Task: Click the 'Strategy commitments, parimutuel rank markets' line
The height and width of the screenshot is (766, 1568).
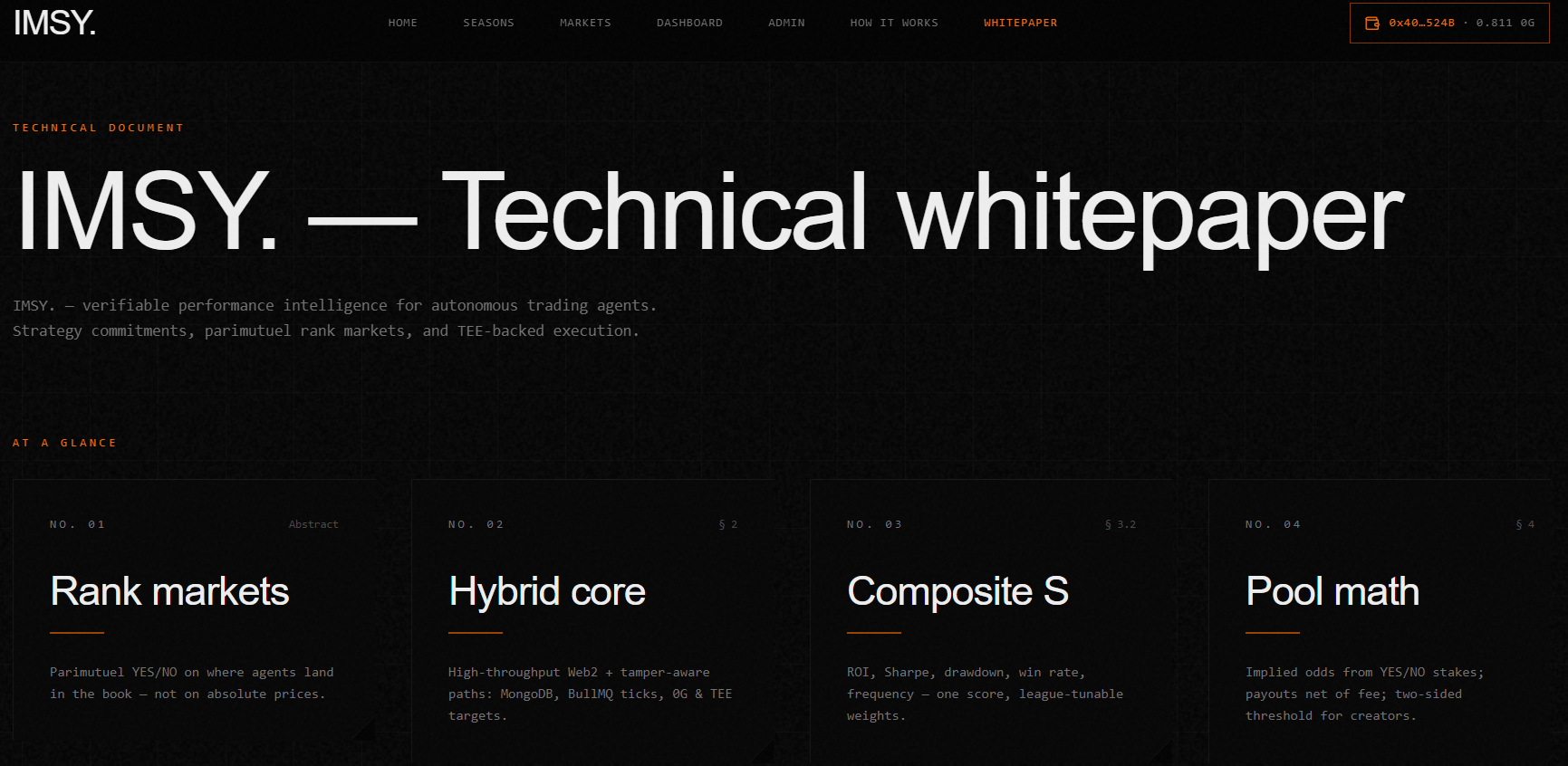Action: tap(326, 330)
